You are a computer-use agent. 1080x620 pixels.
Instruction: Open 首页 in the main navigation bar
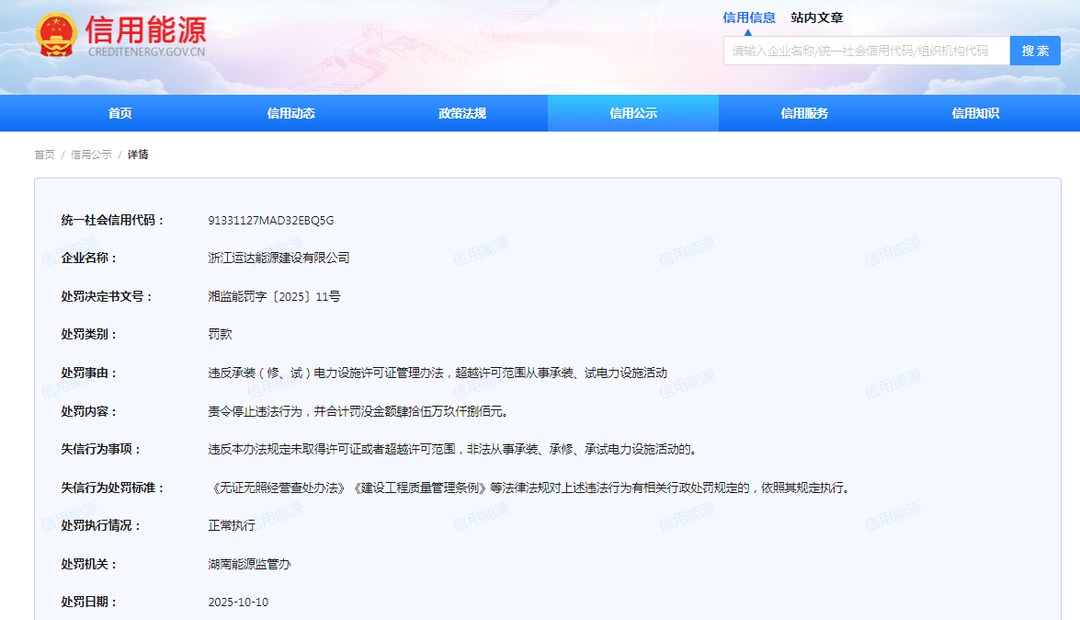(x=120, y=113)
